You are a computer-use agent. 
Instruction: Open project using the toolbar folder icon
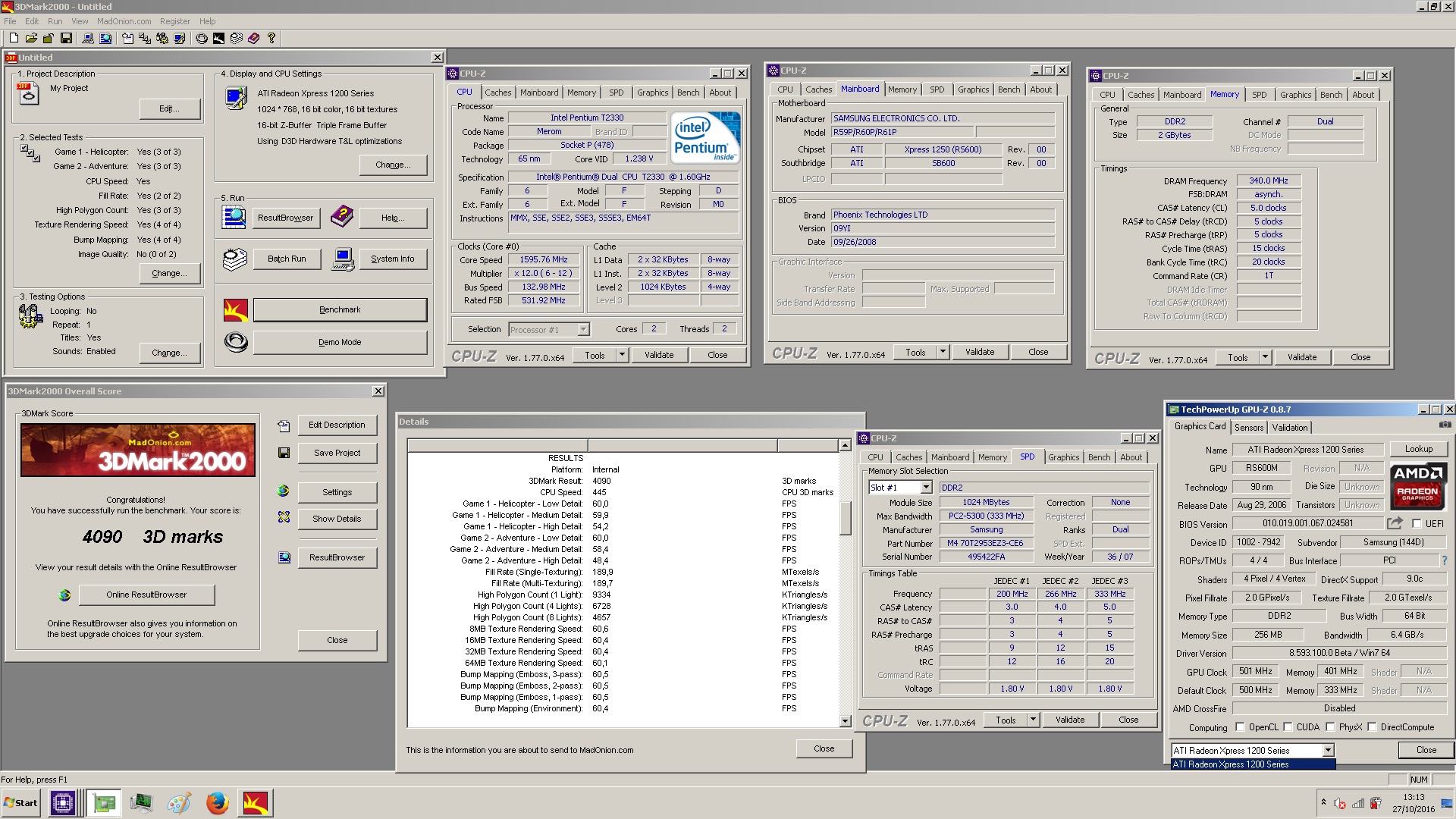[x=31, y=38]
